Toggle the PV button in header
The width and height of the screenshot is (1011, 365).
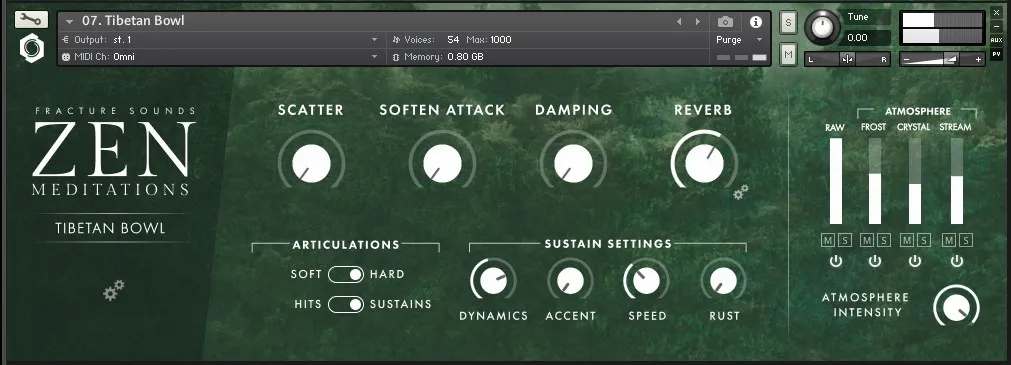pyautogui.click(x=996, y=54)
